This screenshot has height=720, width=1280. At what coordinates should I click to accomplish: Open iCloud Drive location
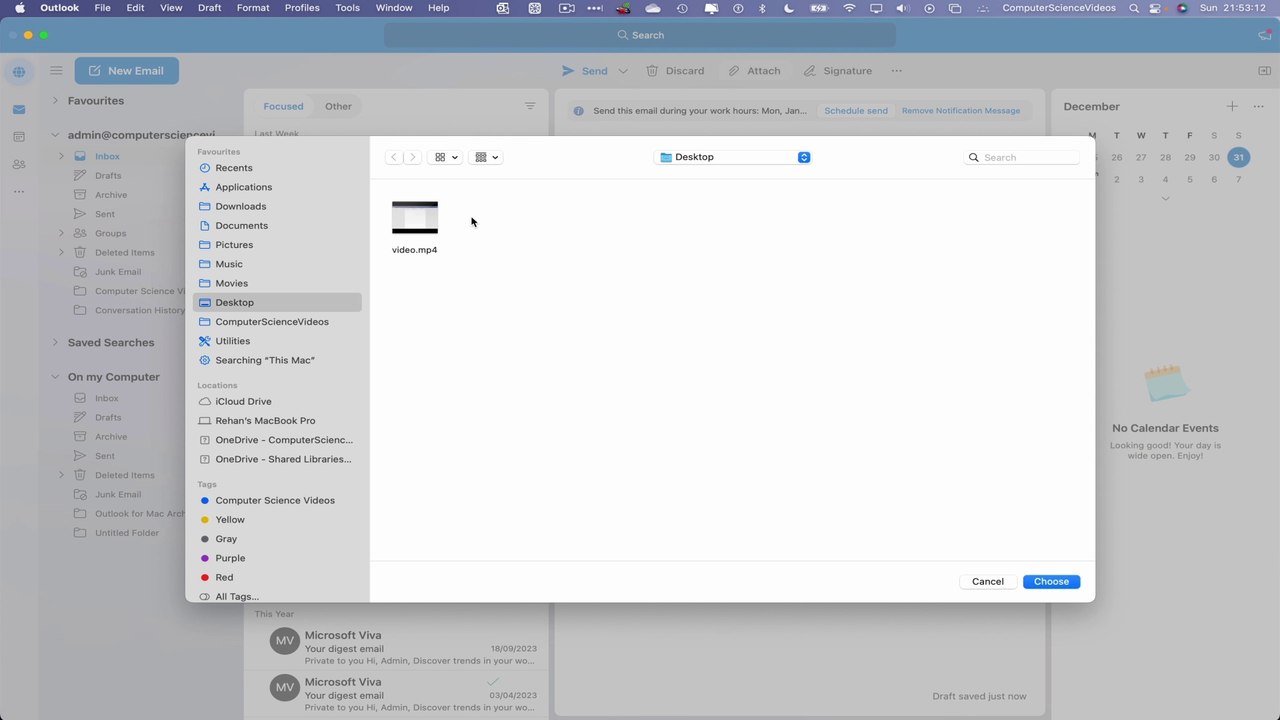277,401
